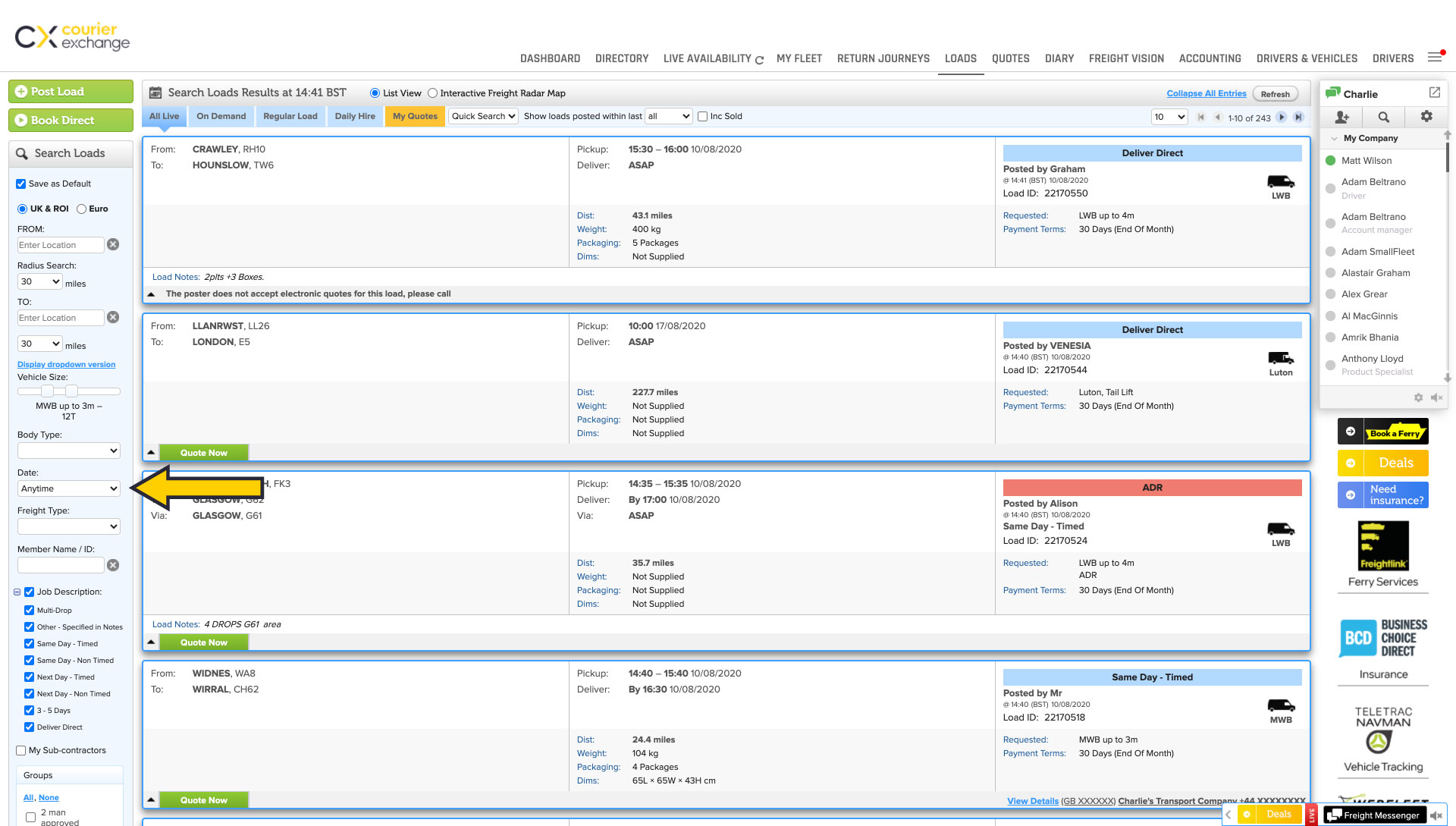The image size is (1456, 826).
Task: Pop out the Charlie chat window
Action: tap(1434, 93)
